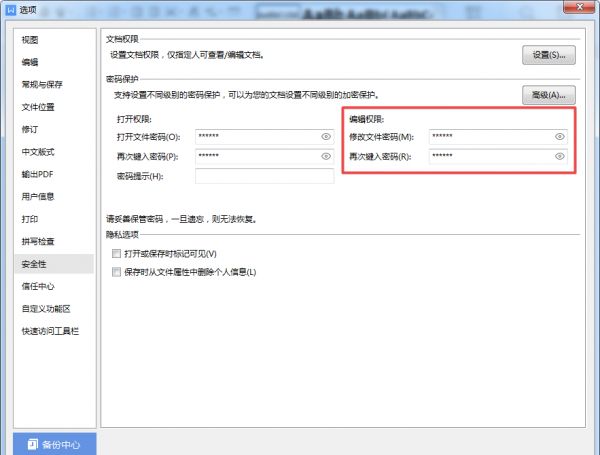Focus the 打开文件密码 input field
600x455 pixels.
coord(255,136)
